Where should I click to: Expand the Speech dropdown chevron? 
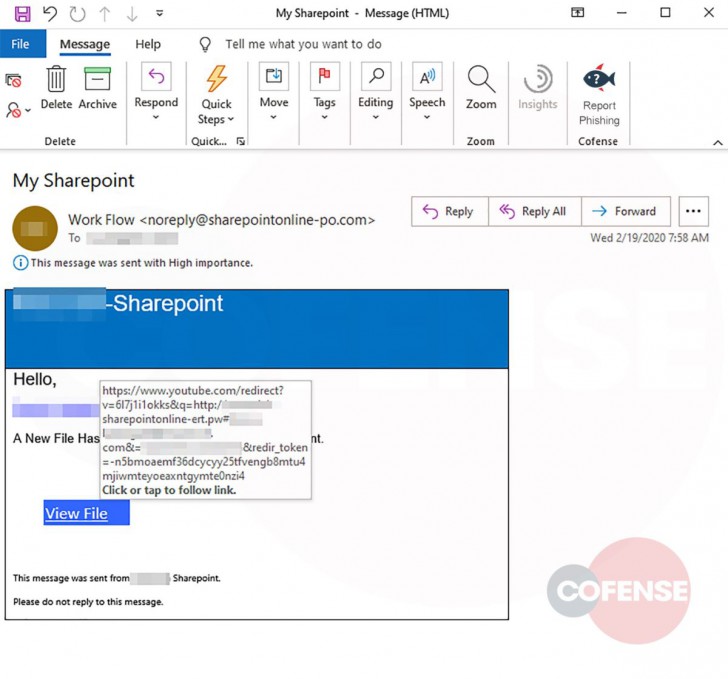click(x=427, y=117)
